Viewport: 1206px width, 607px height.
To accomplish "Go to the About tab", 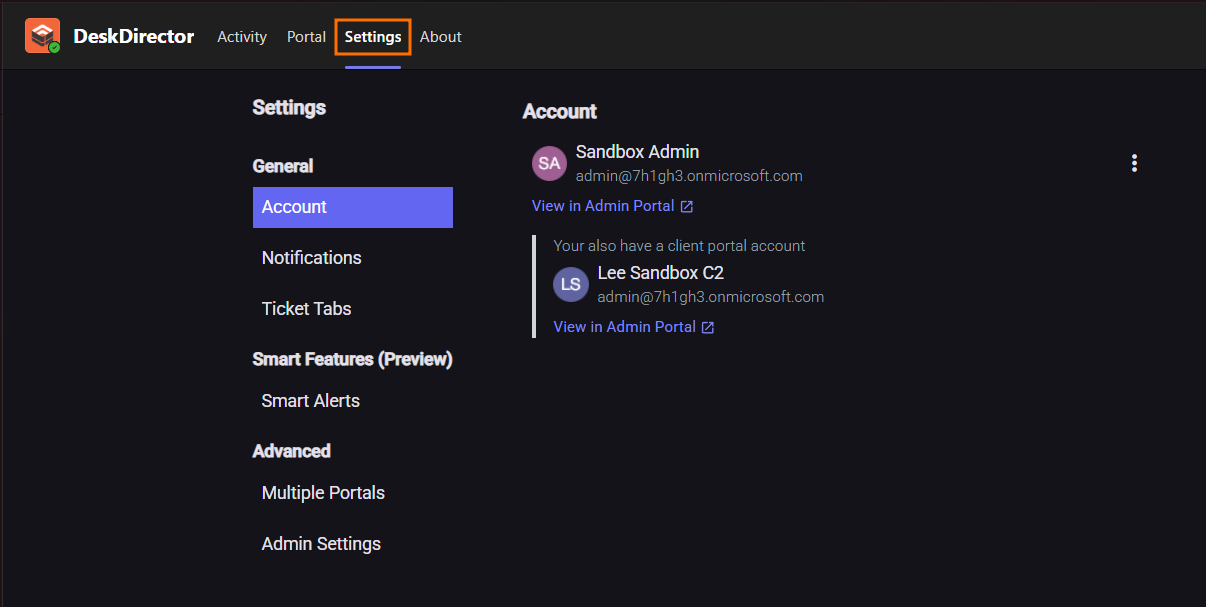I will pyautogui.click(x=440, y=37).
